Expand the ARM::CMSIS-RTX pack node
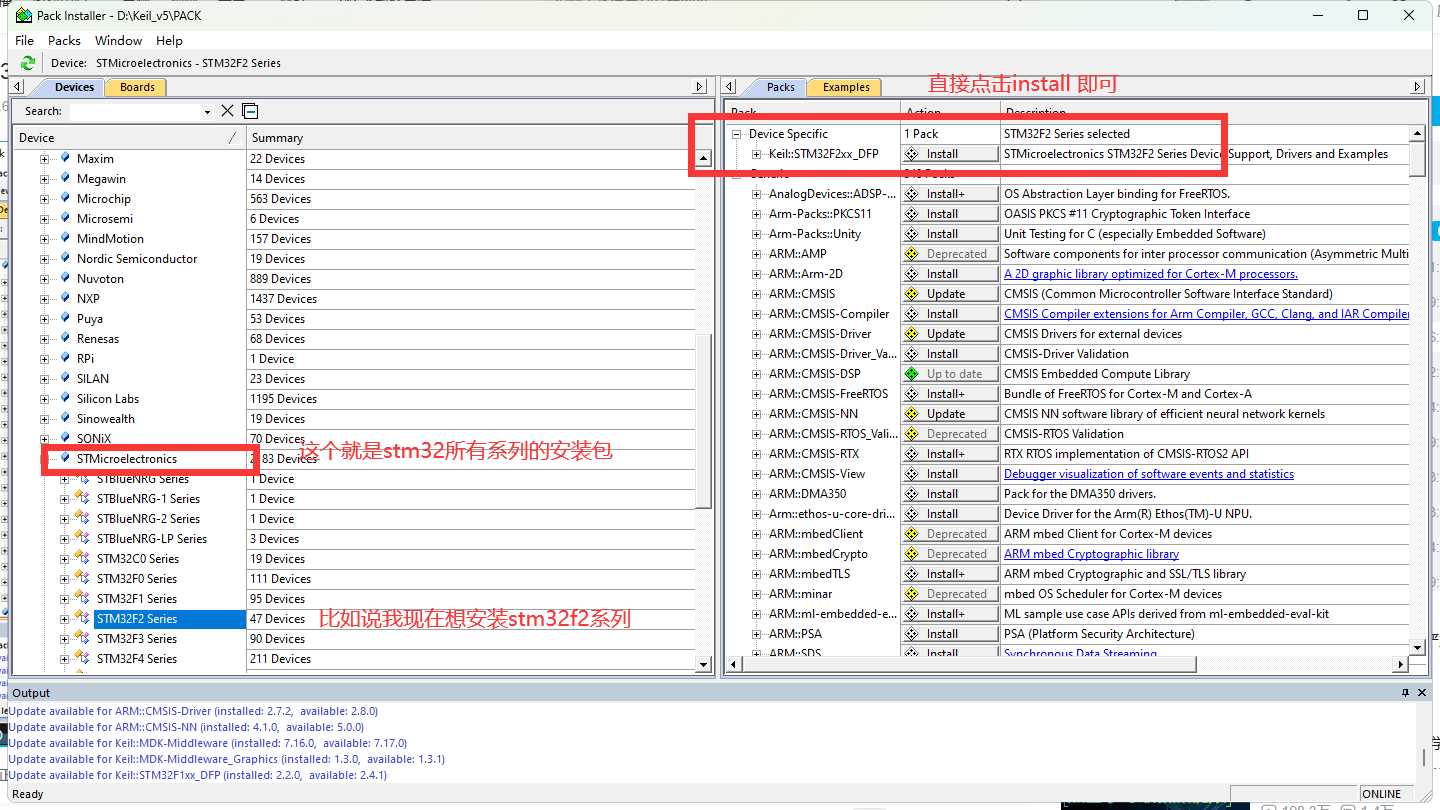1440x810 pixels. click(x=757, y=454)
